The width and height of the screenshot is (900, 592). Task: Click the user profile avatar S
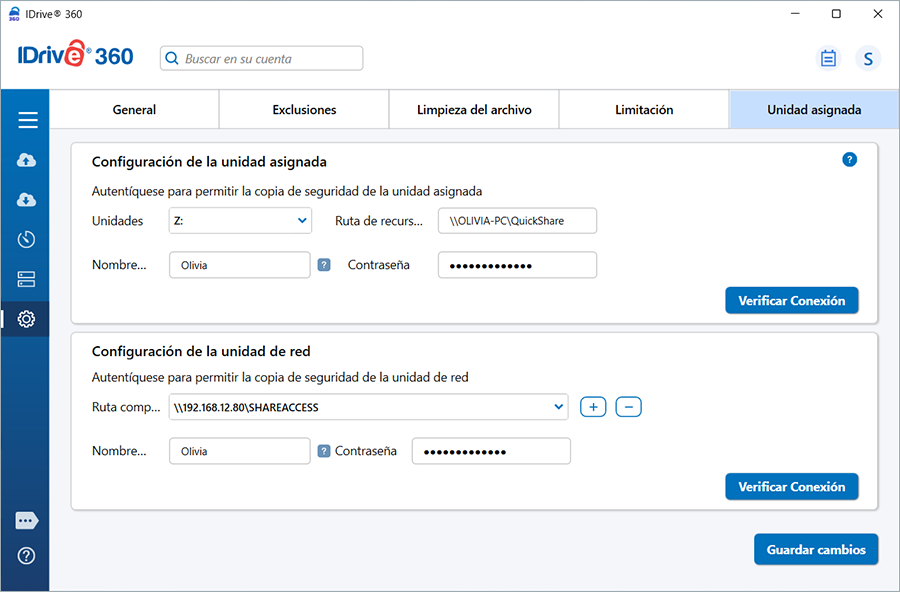[x=868, y=58]
